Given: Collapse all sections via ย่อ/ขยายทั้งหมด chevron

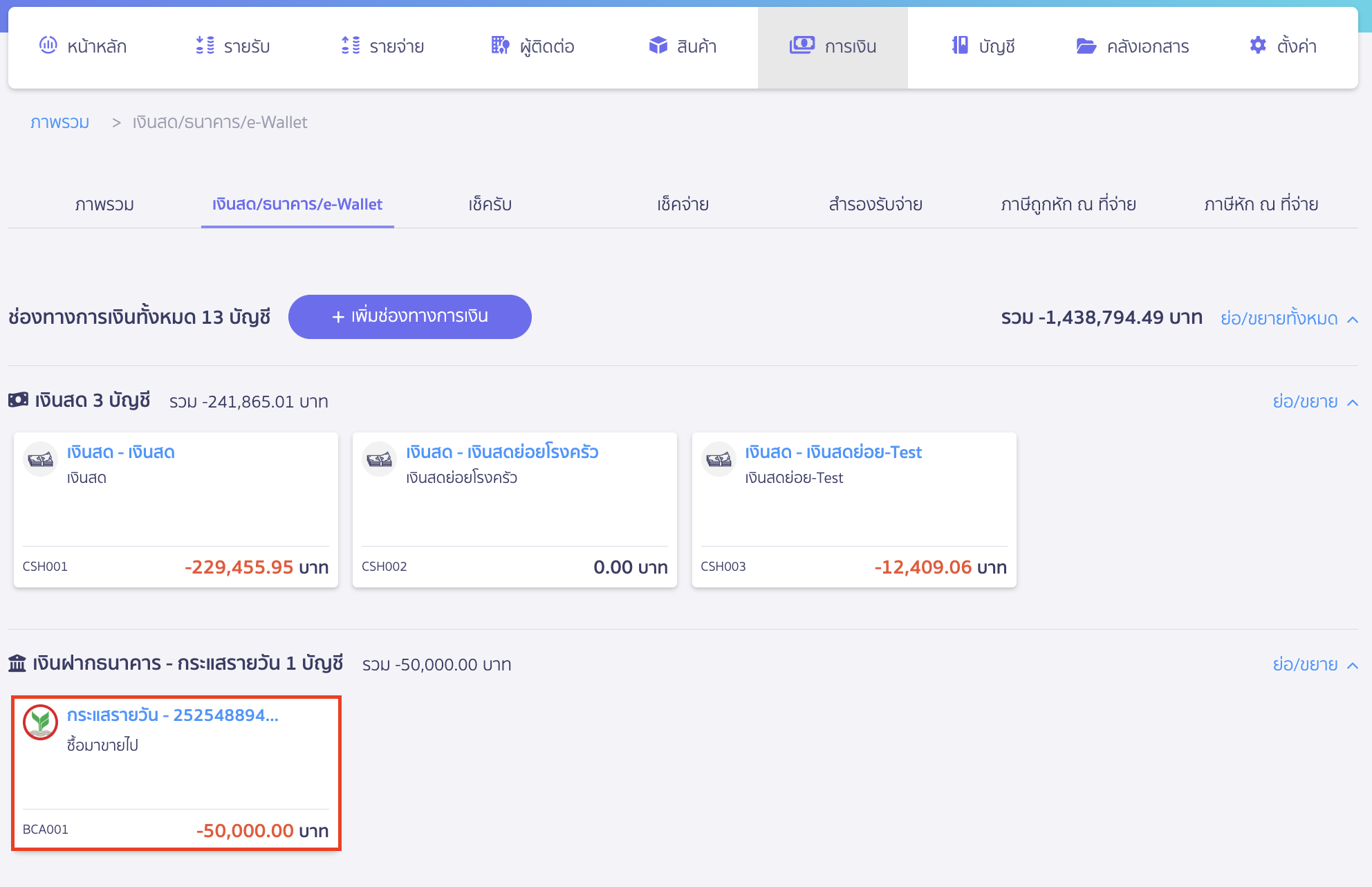Looking at the screenshot, I should [1353, 319].
